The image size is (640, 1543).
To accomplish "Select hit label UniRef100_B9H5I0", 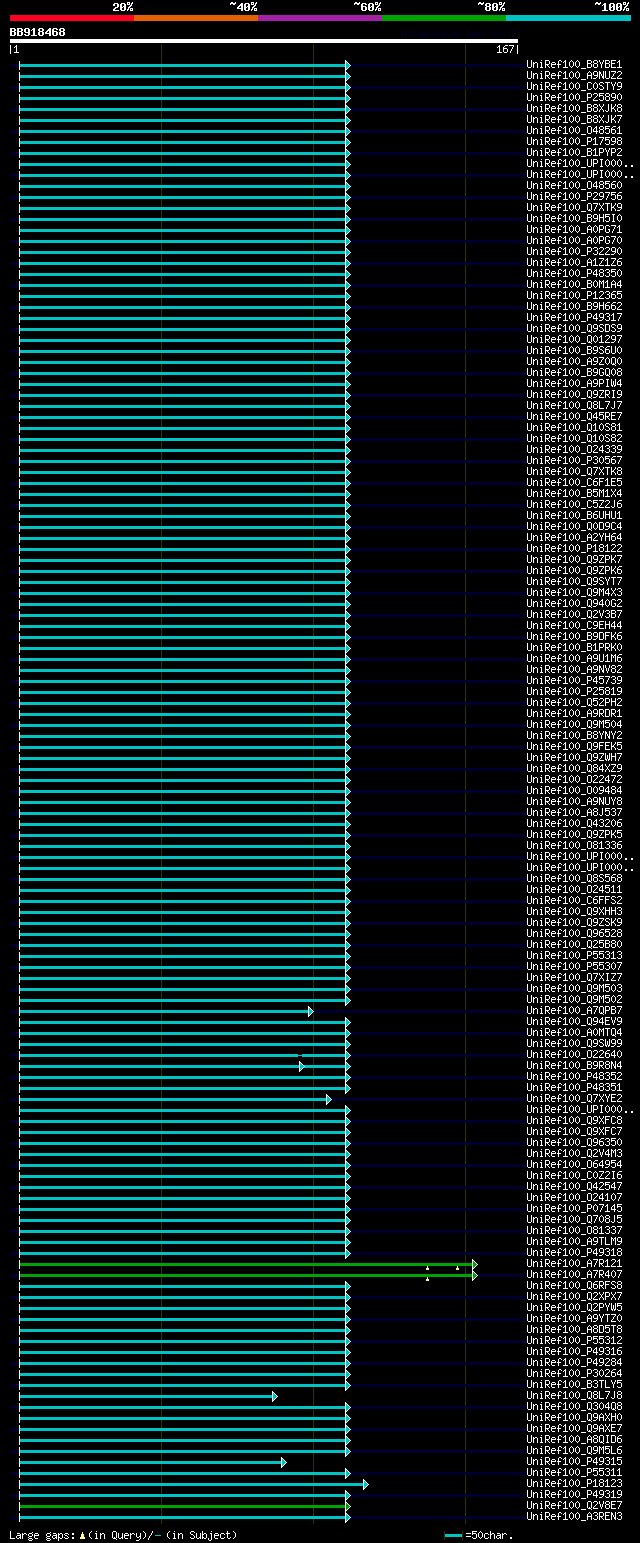I will [x=574, y=219].
